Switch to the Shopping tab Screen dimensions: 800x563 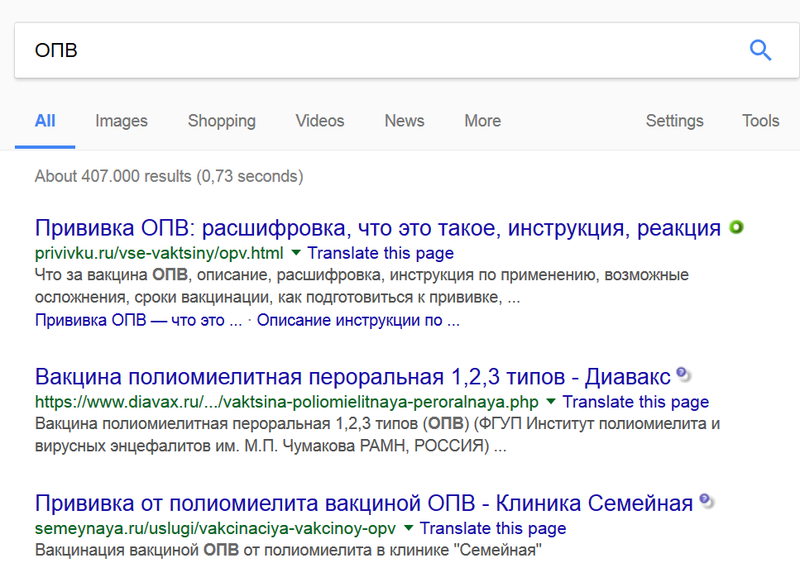[x=221, y=121]
